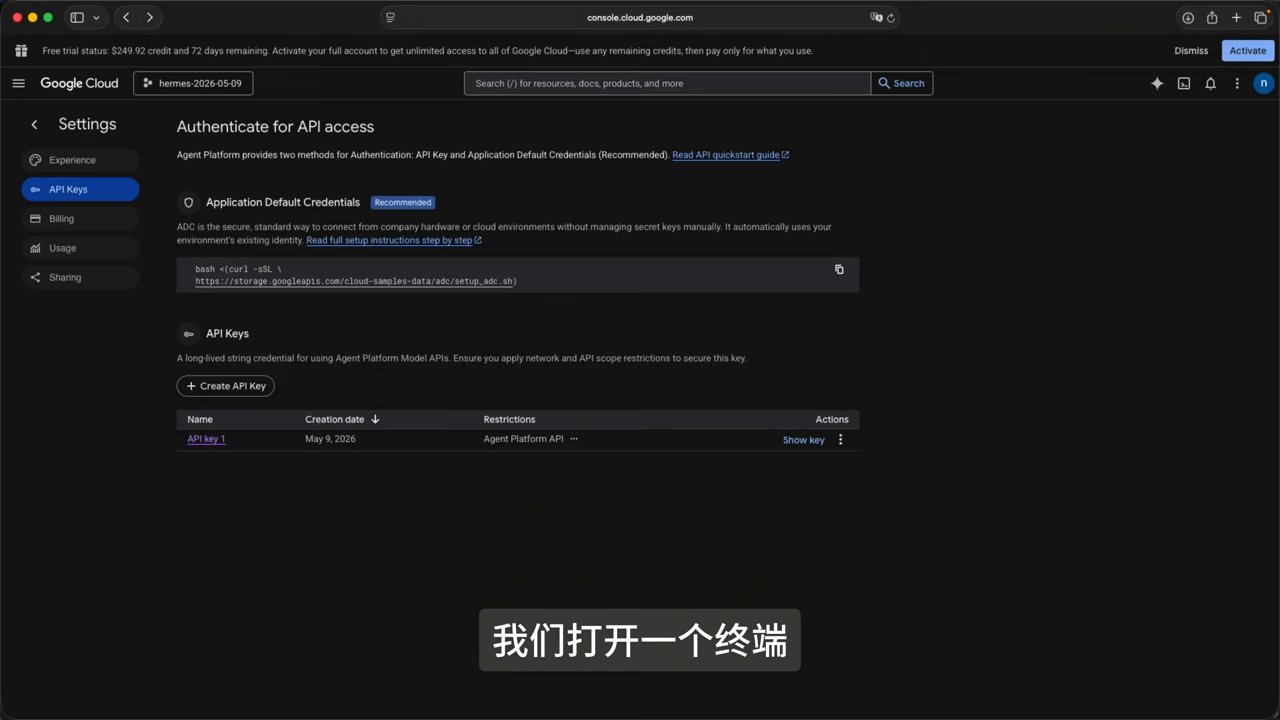Click the page settings icon in the address bar
This screenshot has width=1280, height=720.
pyautogui.click(x=390, y=17)
